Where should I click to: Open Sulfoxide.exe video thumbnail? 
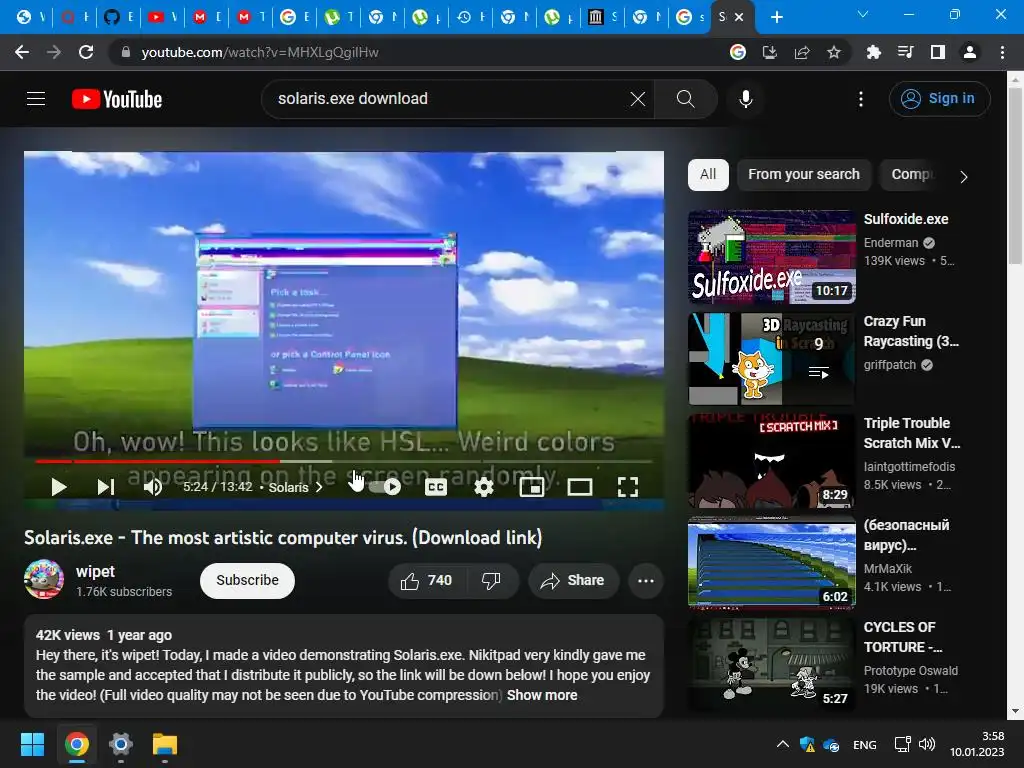[x=772, y=257]
